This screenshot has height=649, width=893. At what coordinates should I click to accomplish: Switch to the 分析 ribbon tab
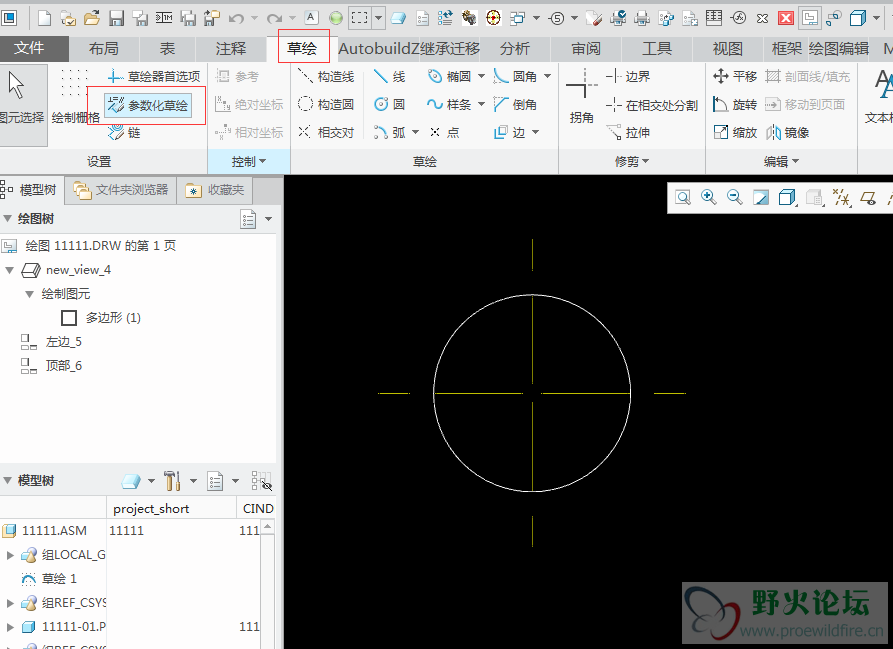pos(515,49)
